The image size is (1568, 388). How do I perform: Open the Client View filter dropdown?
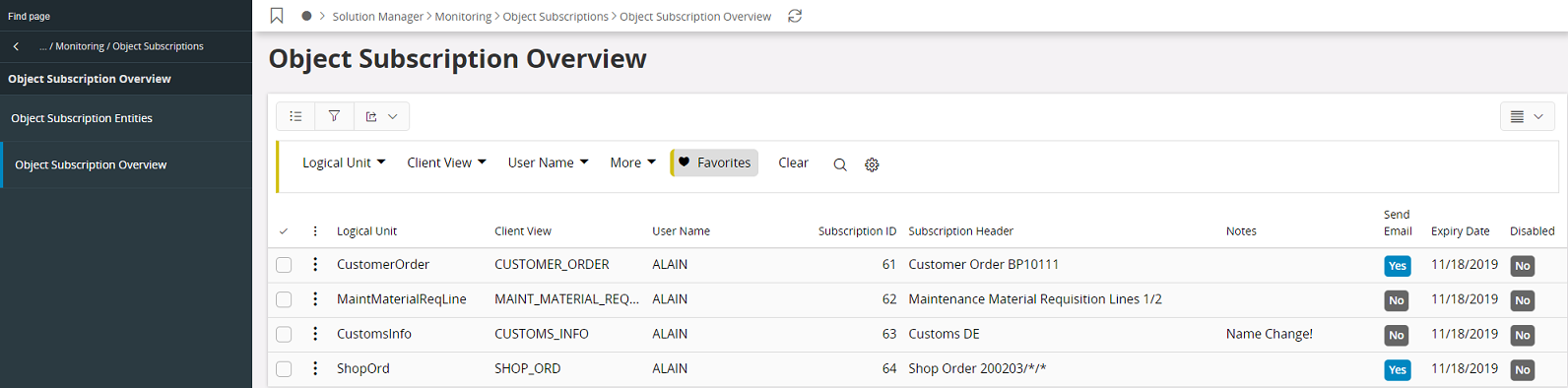coord(446,162)
